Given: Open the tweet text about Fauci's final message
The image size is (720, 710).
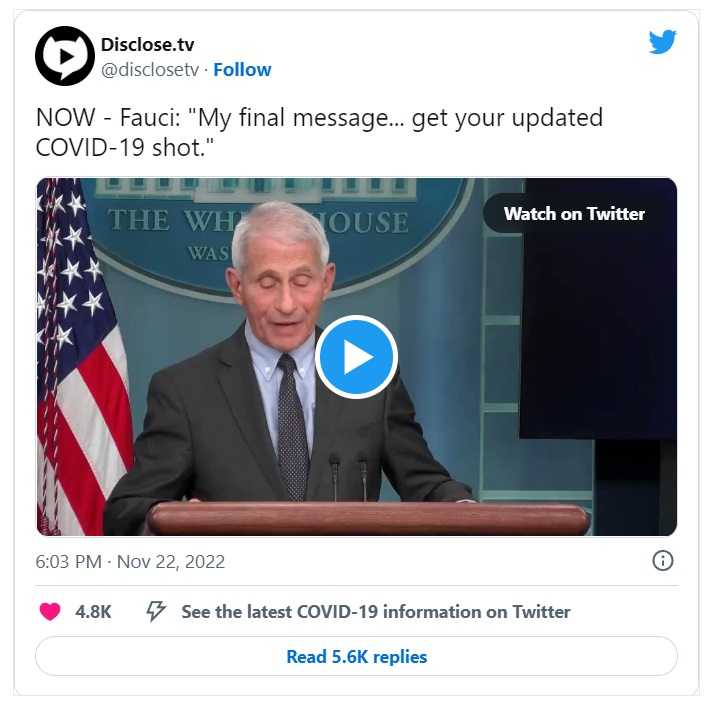Looking at the screenshot, I should click(x=319, y=132).
